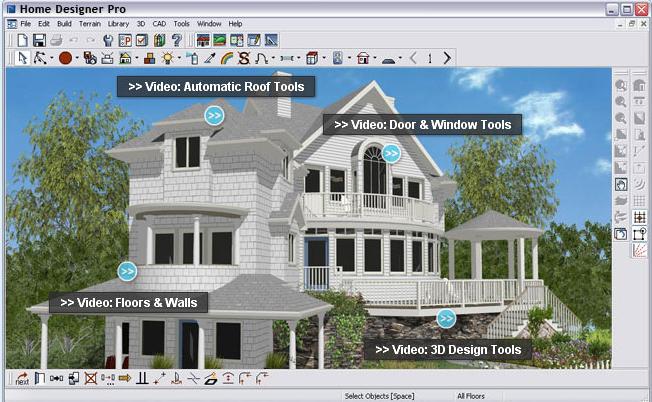Click the printer icon
This screenshot has height=402, width=652.
[x=56, y=40]
